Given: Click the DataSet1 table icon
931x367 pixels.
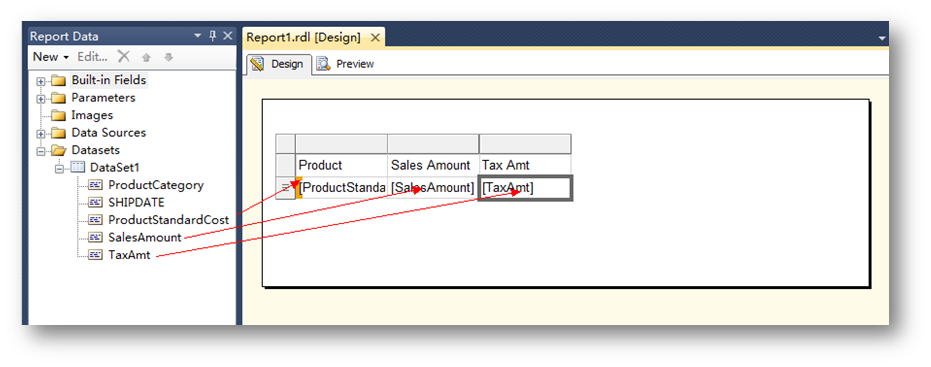Looking at the screenshot, I should click(x=78, y=167).
